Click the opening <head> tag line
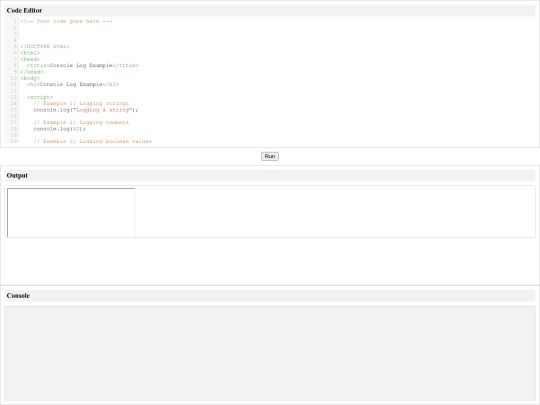 click(x=30, y=59)
